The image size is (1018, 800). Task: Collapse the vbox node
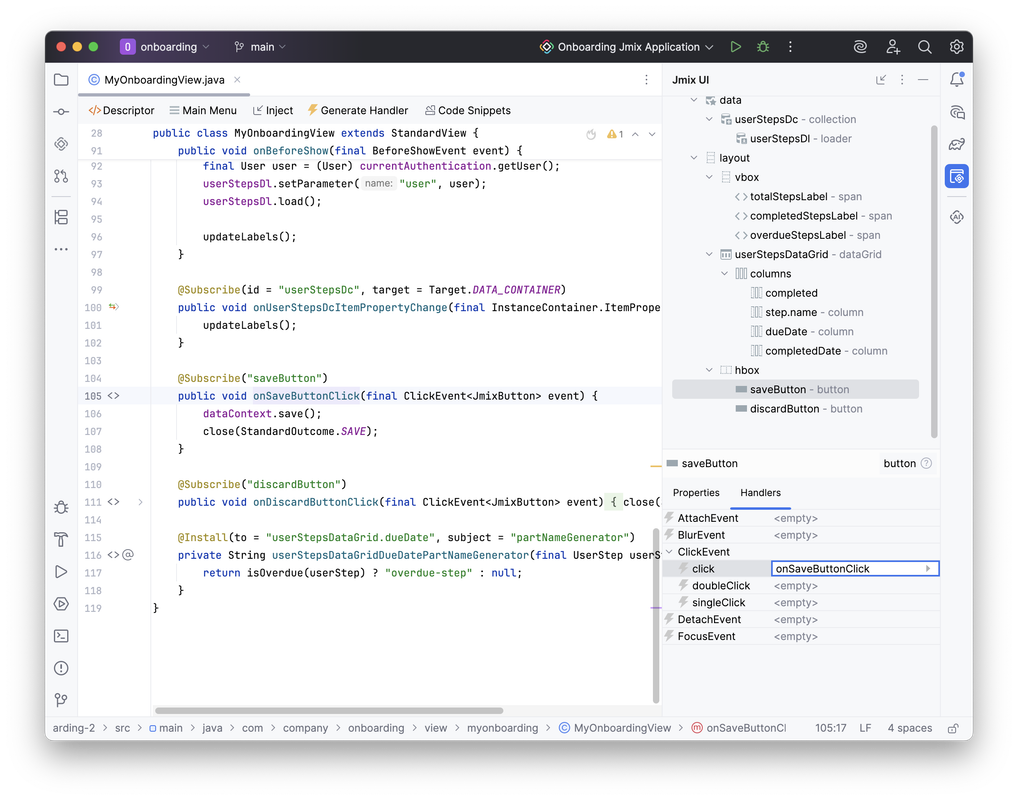709,177
